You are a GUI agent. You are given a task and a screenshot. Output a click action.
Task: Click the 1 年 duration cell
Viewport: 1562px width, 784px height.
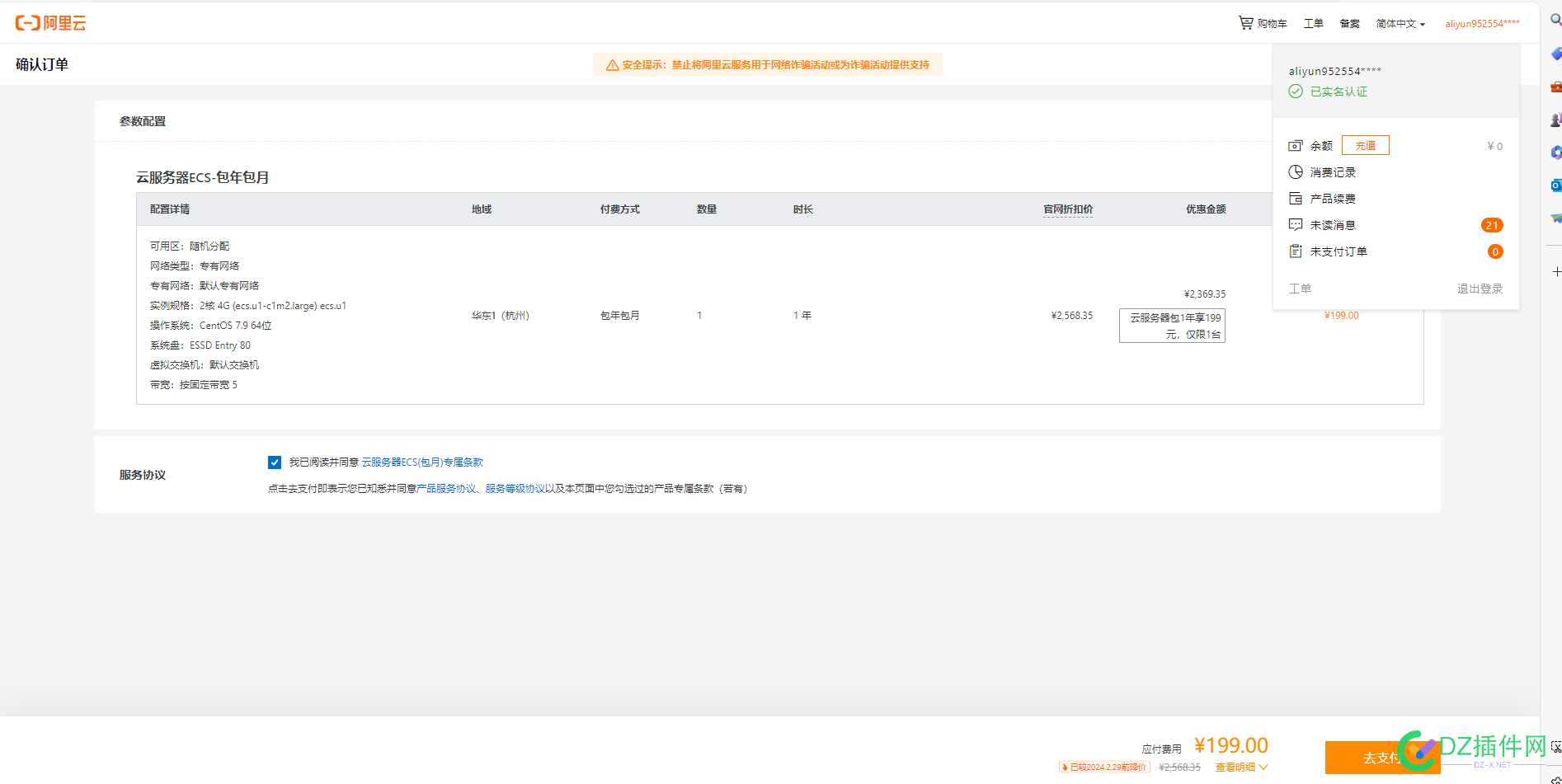[x=802, y=316]
